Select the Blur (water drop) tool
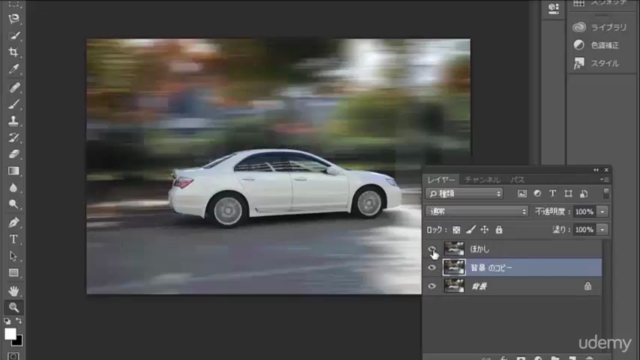Image resolution: width=640 pixels, height=360 pixels. 13,188
